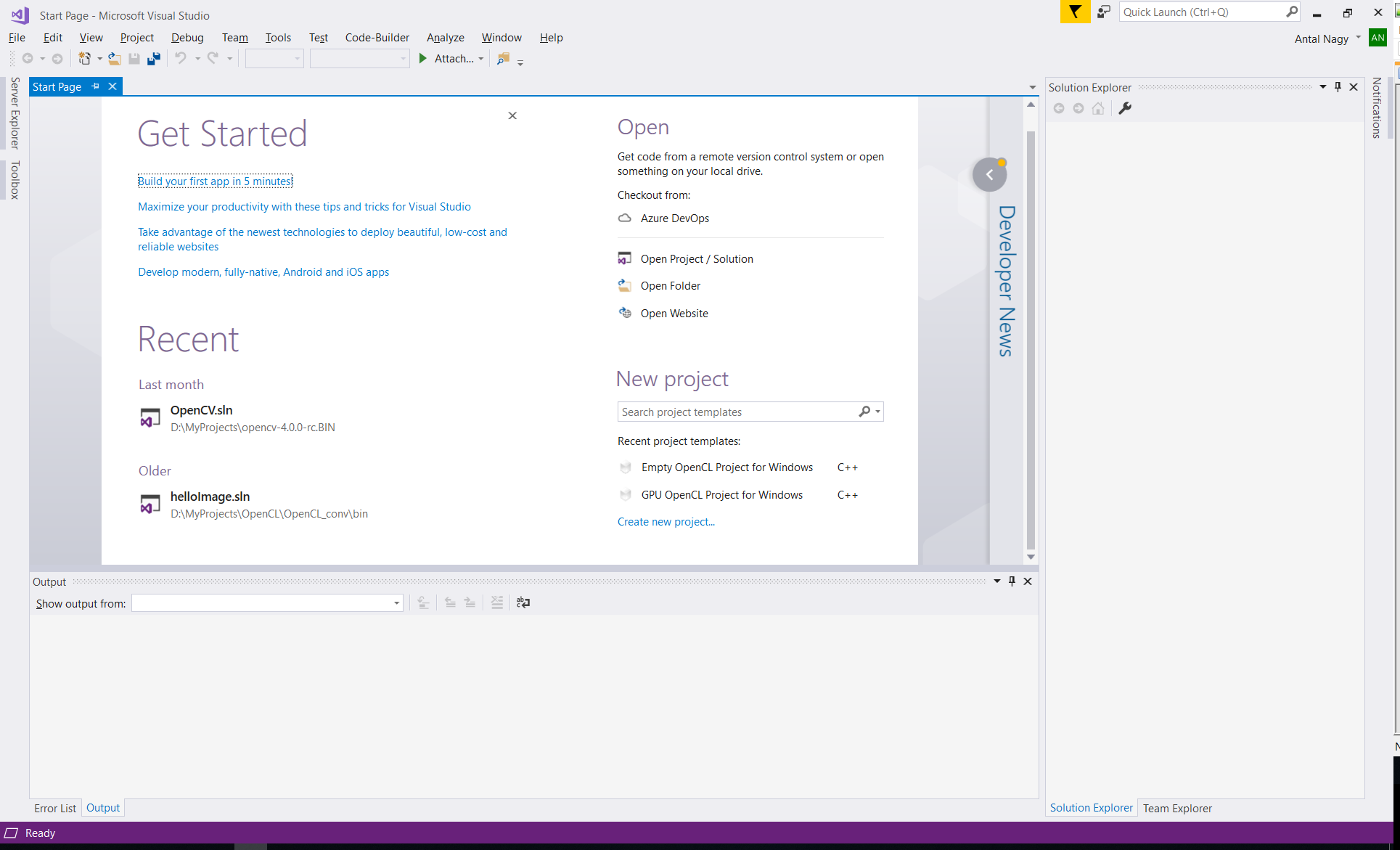
Task: Click the Navigate Backward arrow icon
Action: pyautogui.click(x=28, y=58)
